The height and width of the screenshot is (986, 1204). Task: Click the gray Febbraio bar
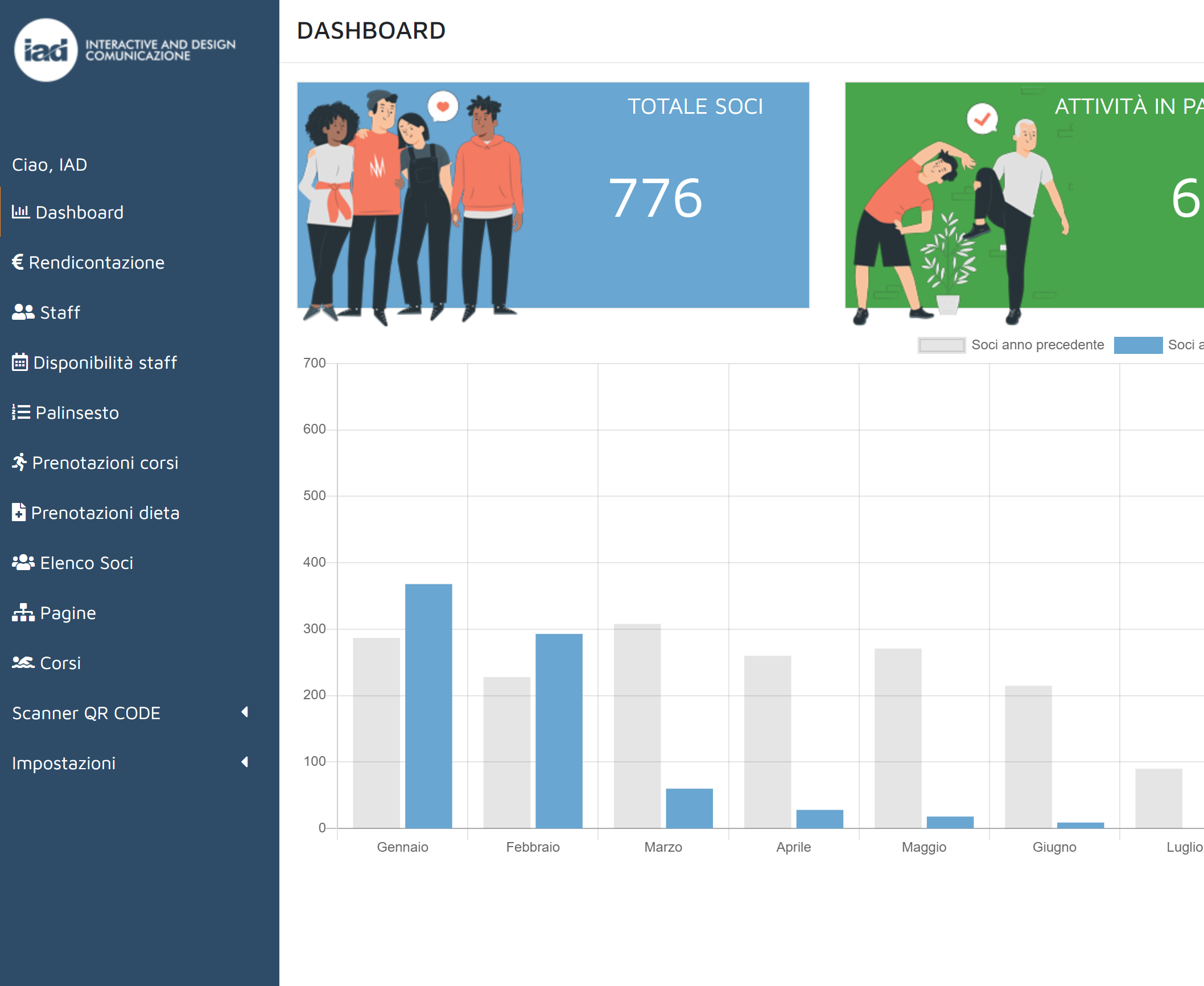click(506, 752)
